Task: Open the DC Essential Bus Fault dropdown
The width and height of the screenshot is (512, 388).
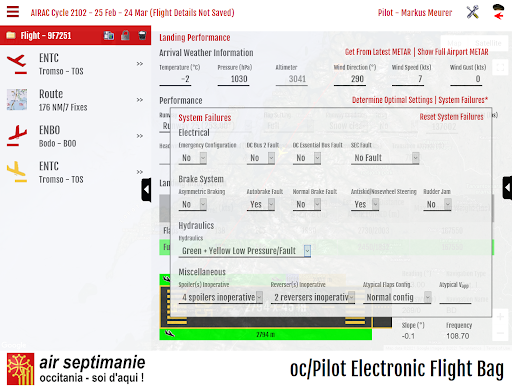Action: point(307,158)
